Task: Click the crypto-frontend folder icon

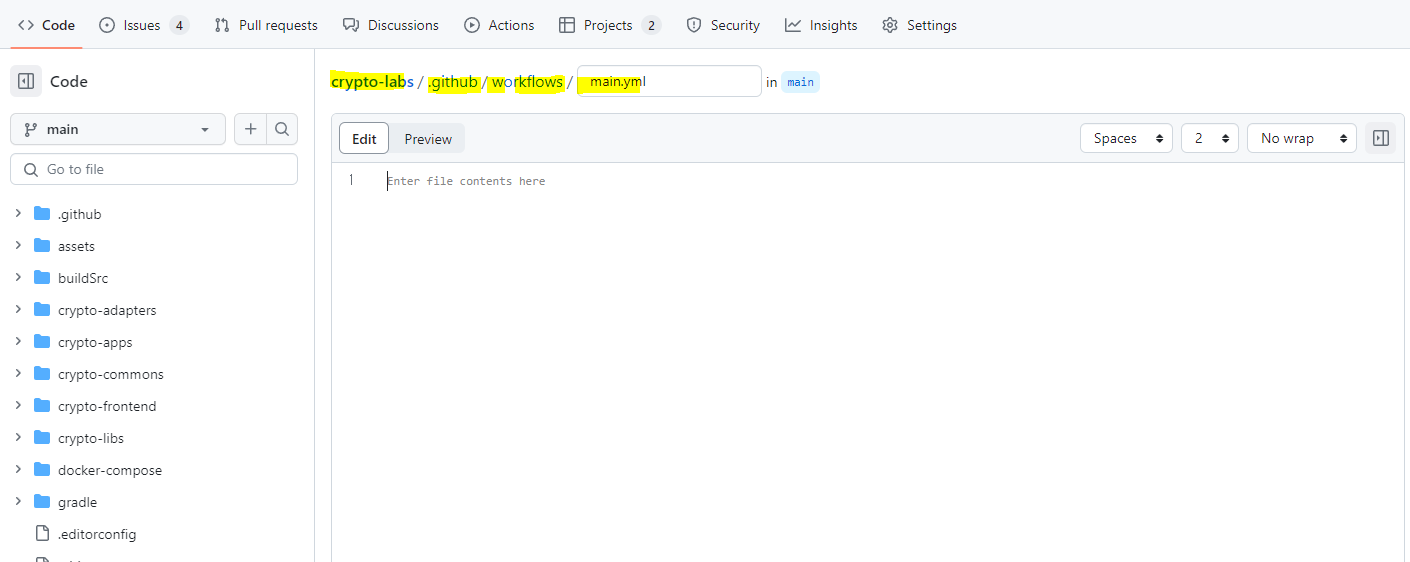Action: pos(42,405)
